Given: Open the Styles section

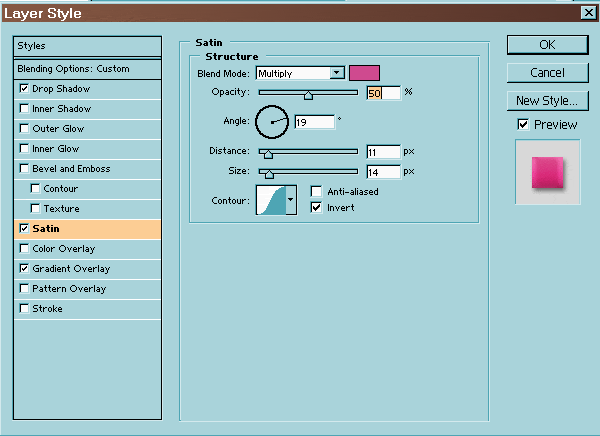Looking at the screenshot, I should (x=87, y=46).
